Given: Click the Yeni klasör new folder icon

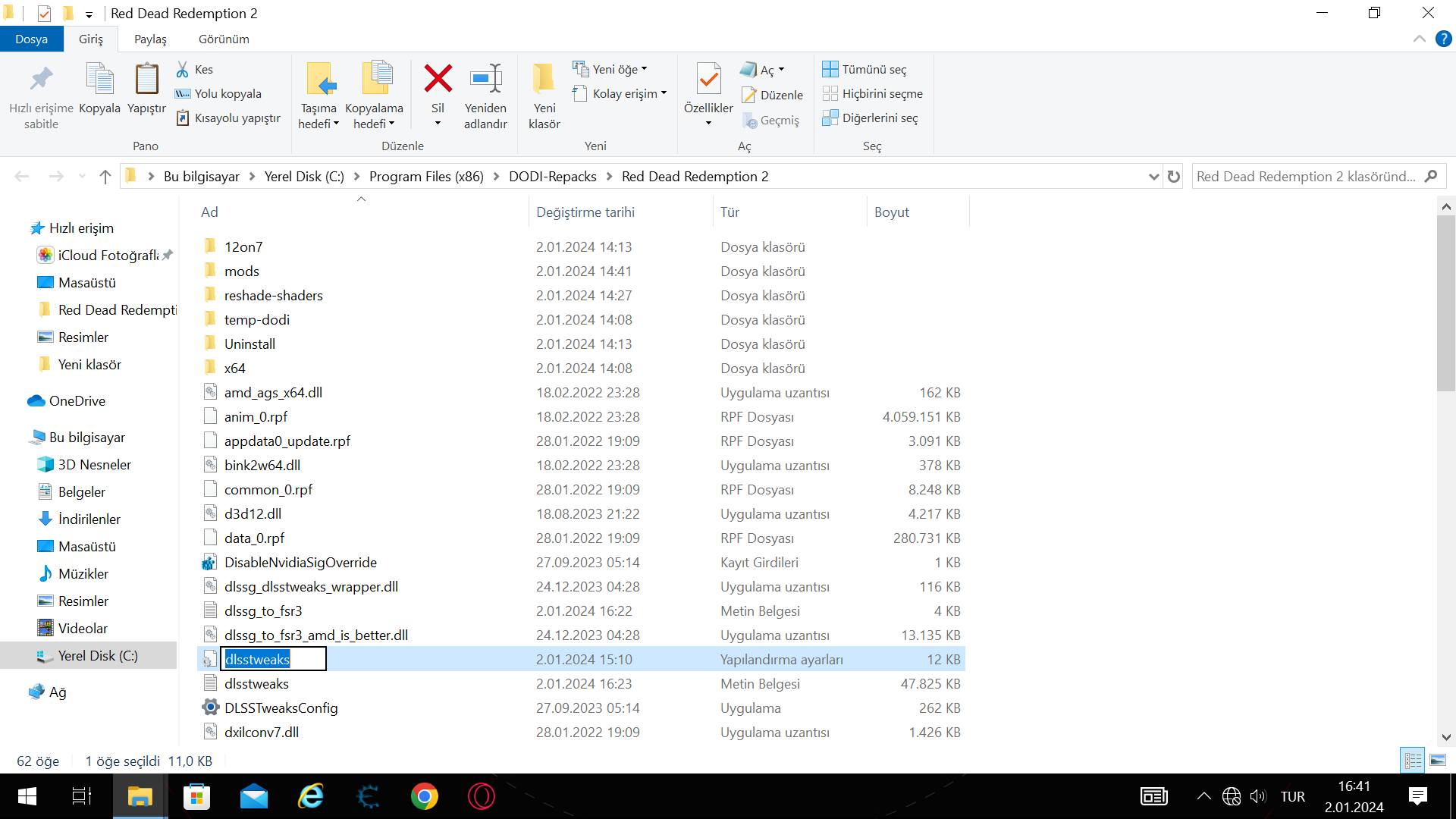Looking at the screenshot, I should (544, 79).
